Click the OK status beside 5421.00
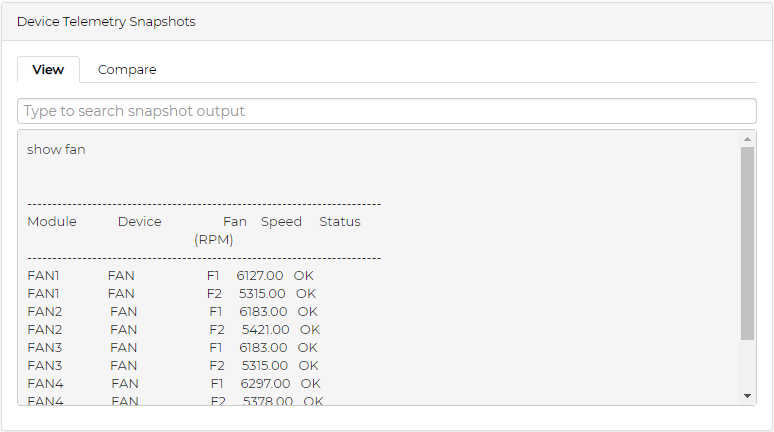This screenshot has width=774, height=432. [310, 330]
